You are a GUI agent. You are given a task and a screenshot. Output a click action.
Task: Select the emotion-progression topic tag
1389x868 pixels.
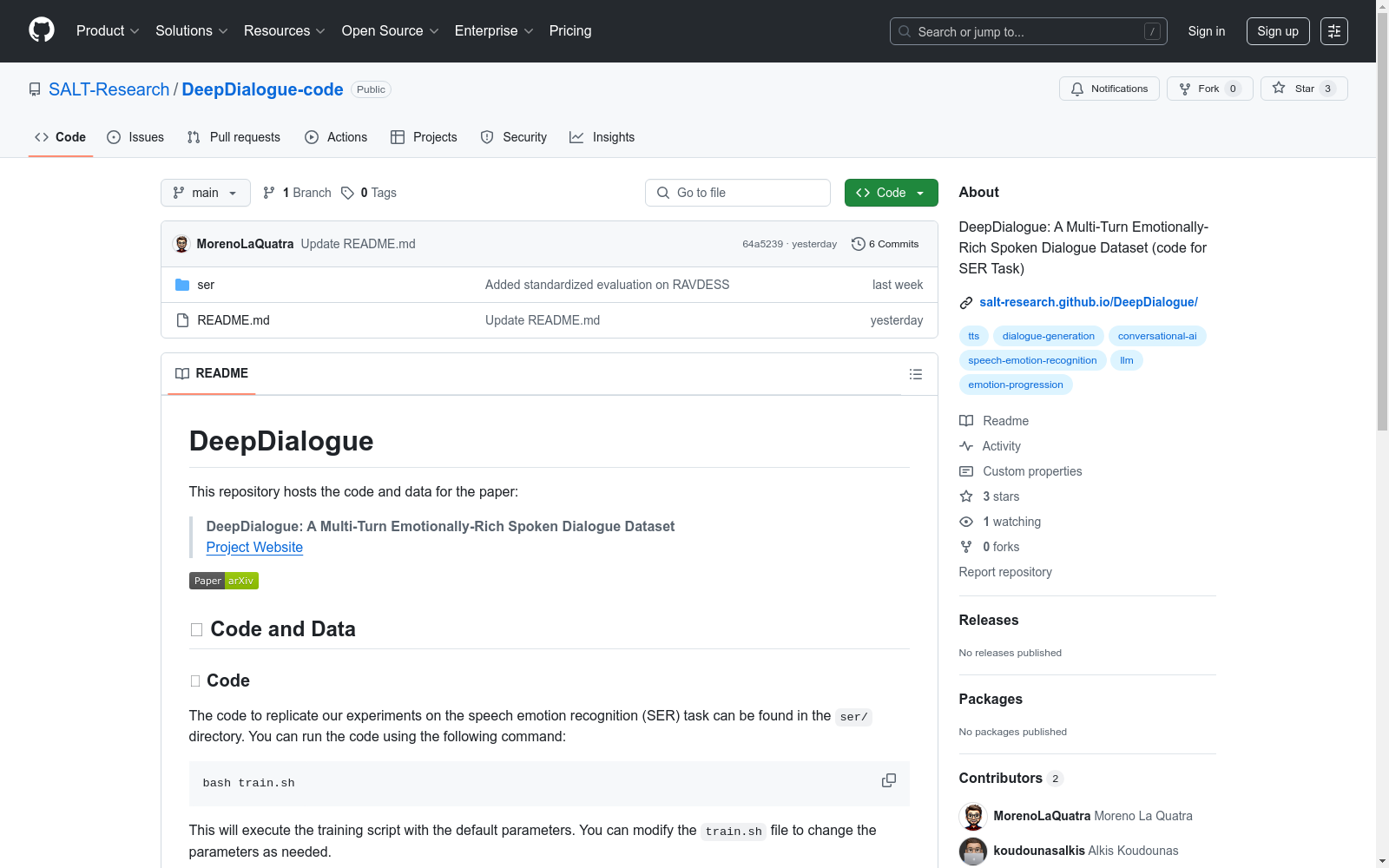(1016, 385)
